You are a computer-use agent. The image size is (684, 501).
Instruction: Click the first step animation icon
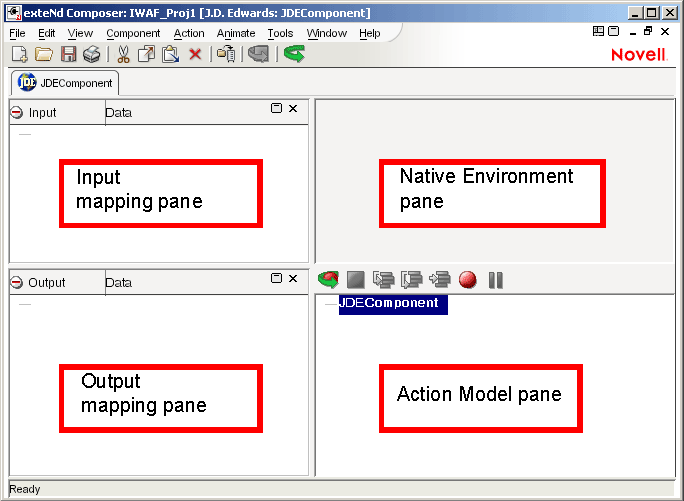383,280
